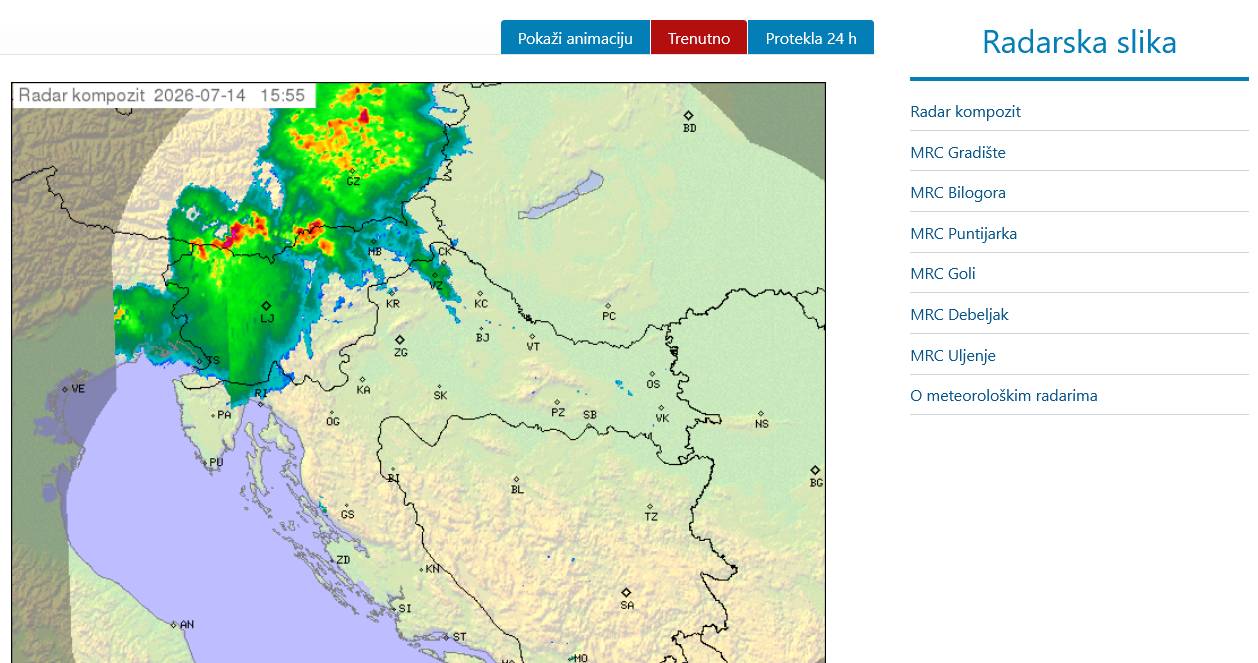Viewport: 1258px width, 663px height.
Task: Open the MRC Puntijarka radar link
Action: click(963, 233)
